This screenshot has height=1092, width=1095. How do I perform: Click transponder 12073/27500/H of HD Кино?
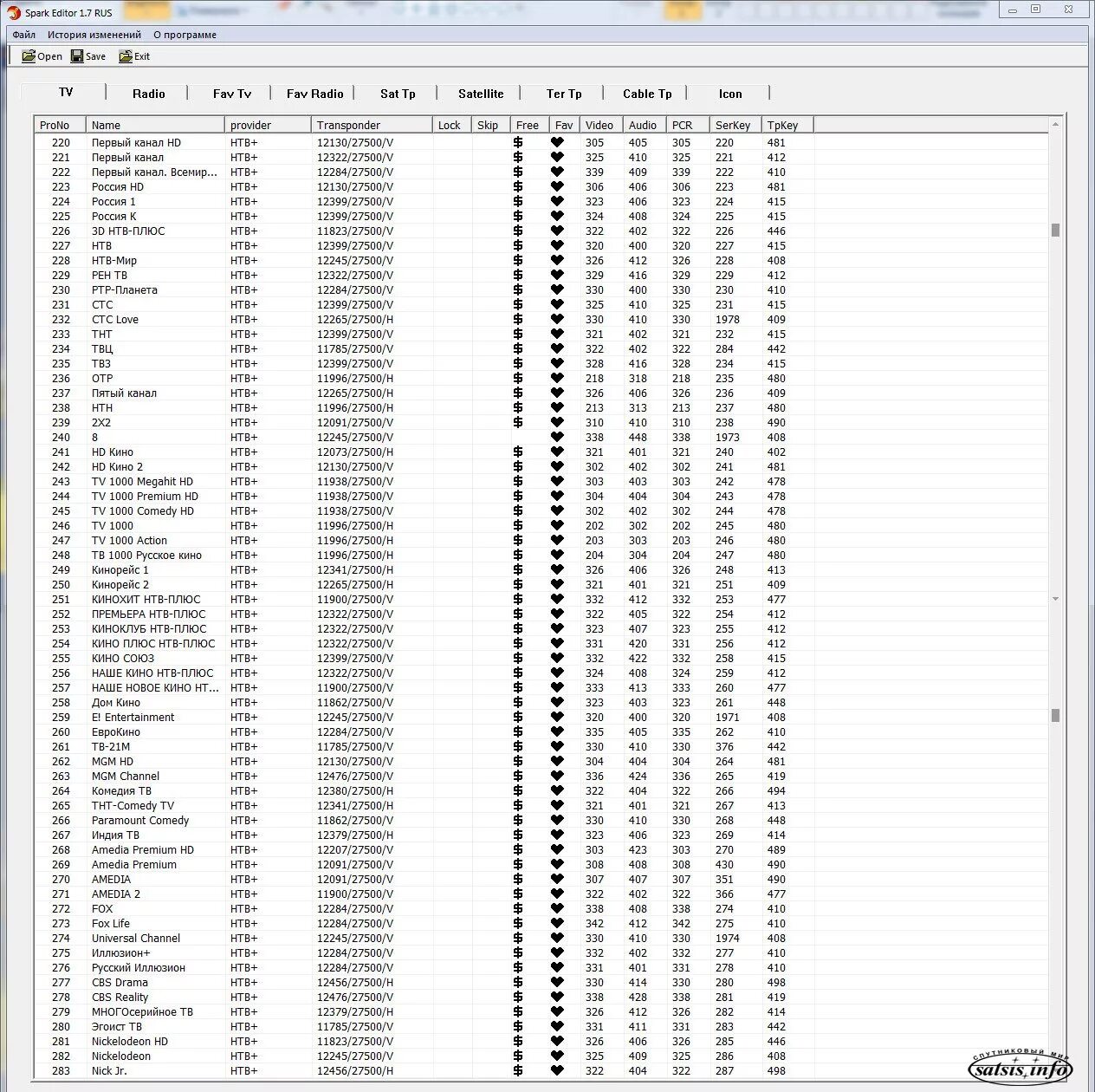[355, 452]
